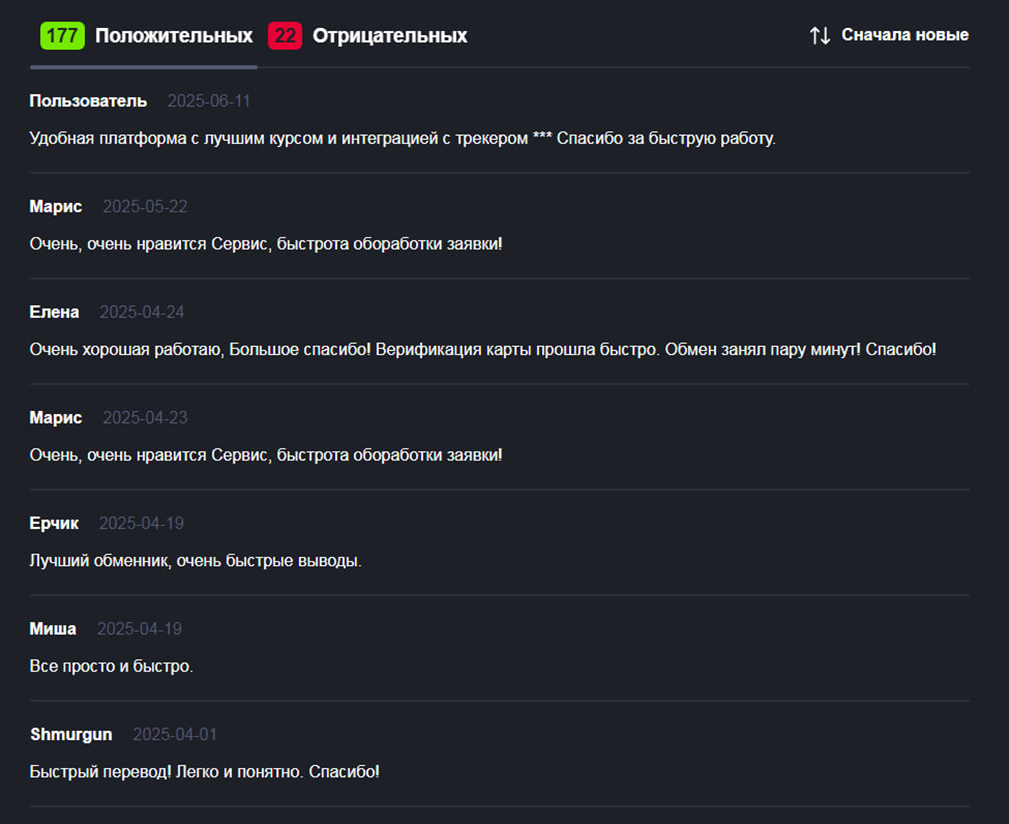Click the username "Shmurgun"
Screen dimensions: 1009x824
tap(71, 735)
